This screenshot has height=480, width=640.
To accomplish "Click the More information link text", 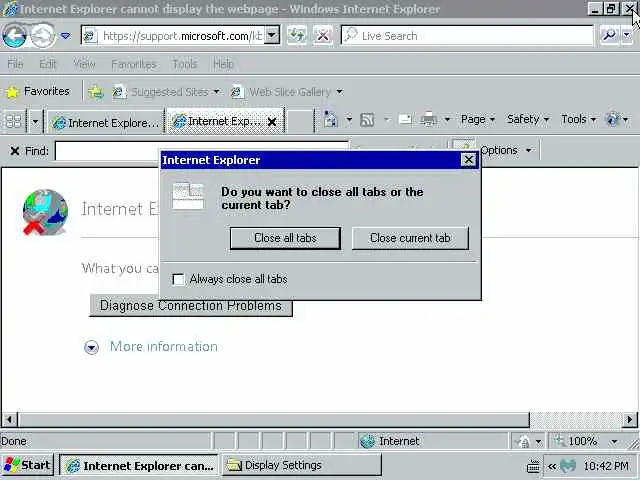I will [164, 347].
